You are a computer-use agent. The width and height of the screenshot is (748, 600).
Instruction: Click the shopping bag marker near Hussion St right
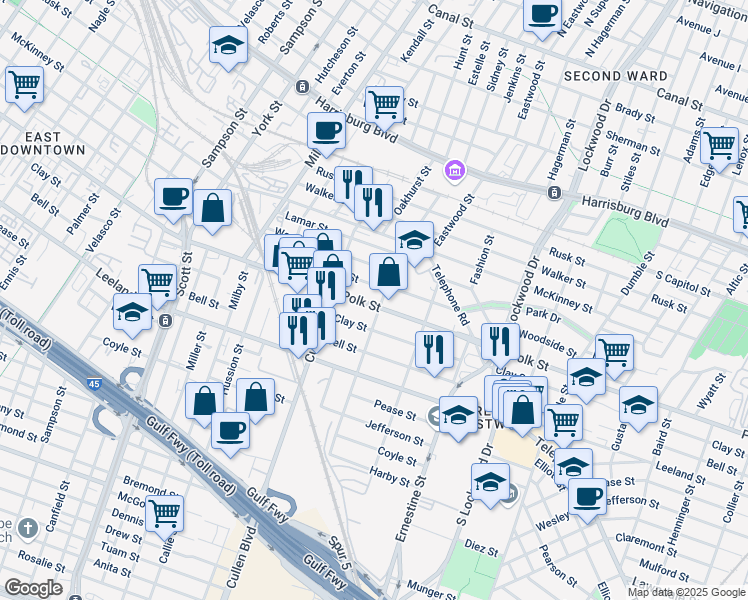tap(256, 401)
